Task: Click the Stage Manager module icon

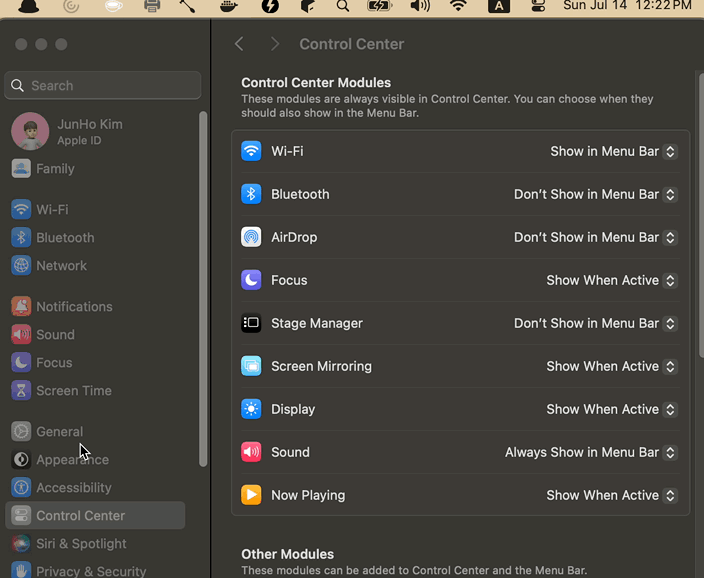Action: click(251, 323)
